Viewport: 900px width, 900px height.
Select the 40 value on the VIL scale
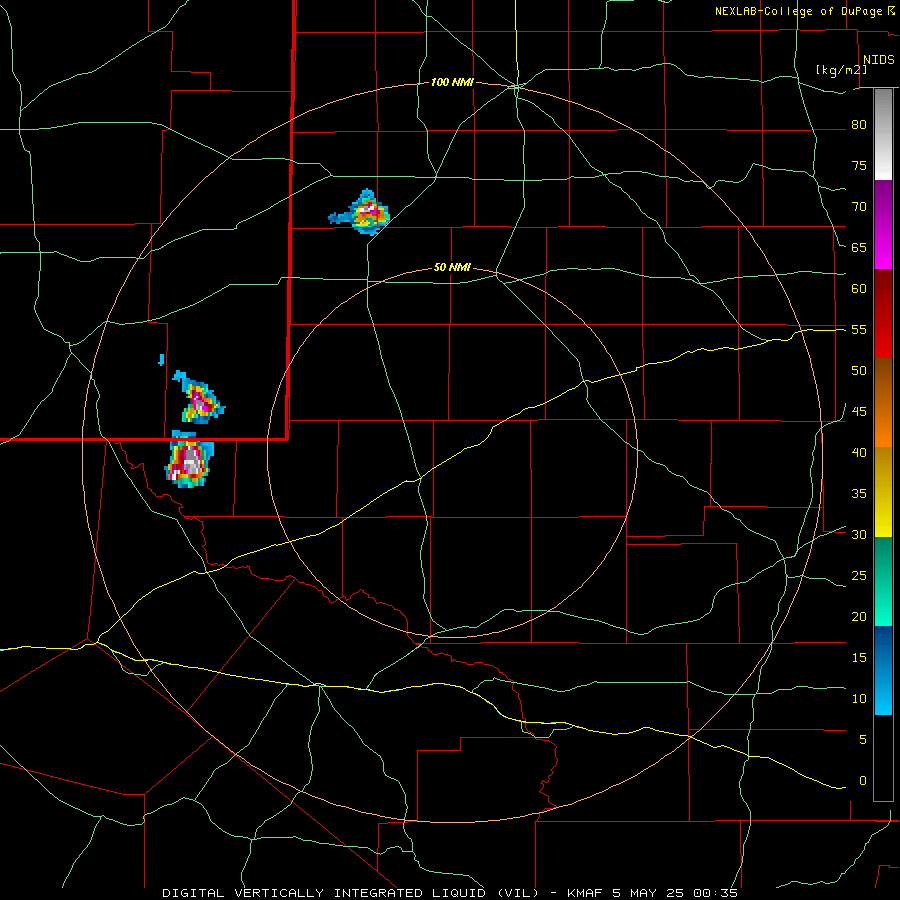coord(859,452)
